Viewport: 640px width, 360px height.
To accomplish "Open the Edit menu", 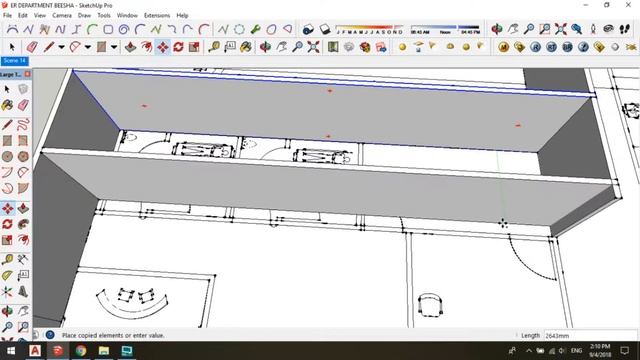I will [23, 16].
